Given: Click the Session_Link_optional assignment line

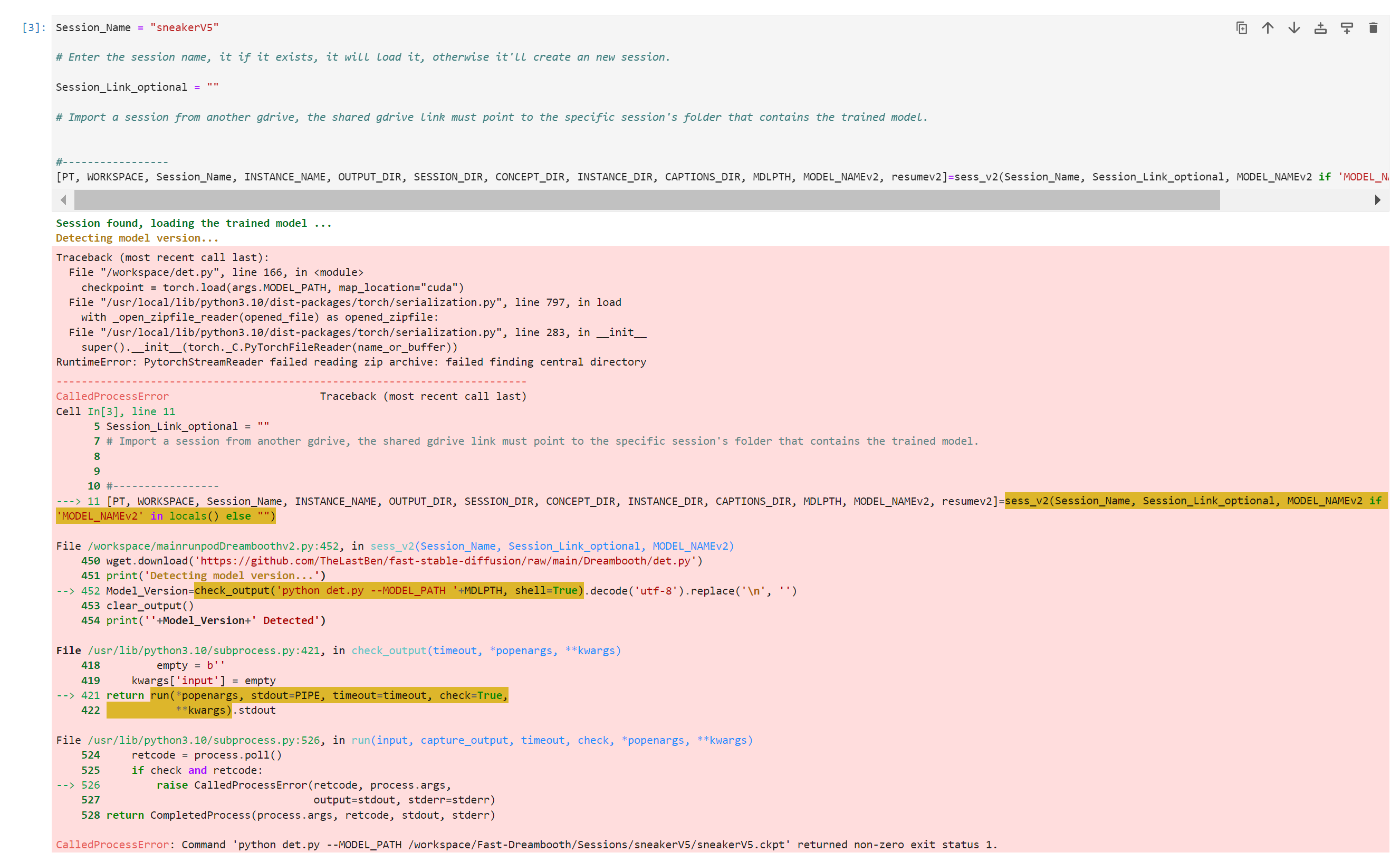Looking at the screenshot, I should point(137,87).
